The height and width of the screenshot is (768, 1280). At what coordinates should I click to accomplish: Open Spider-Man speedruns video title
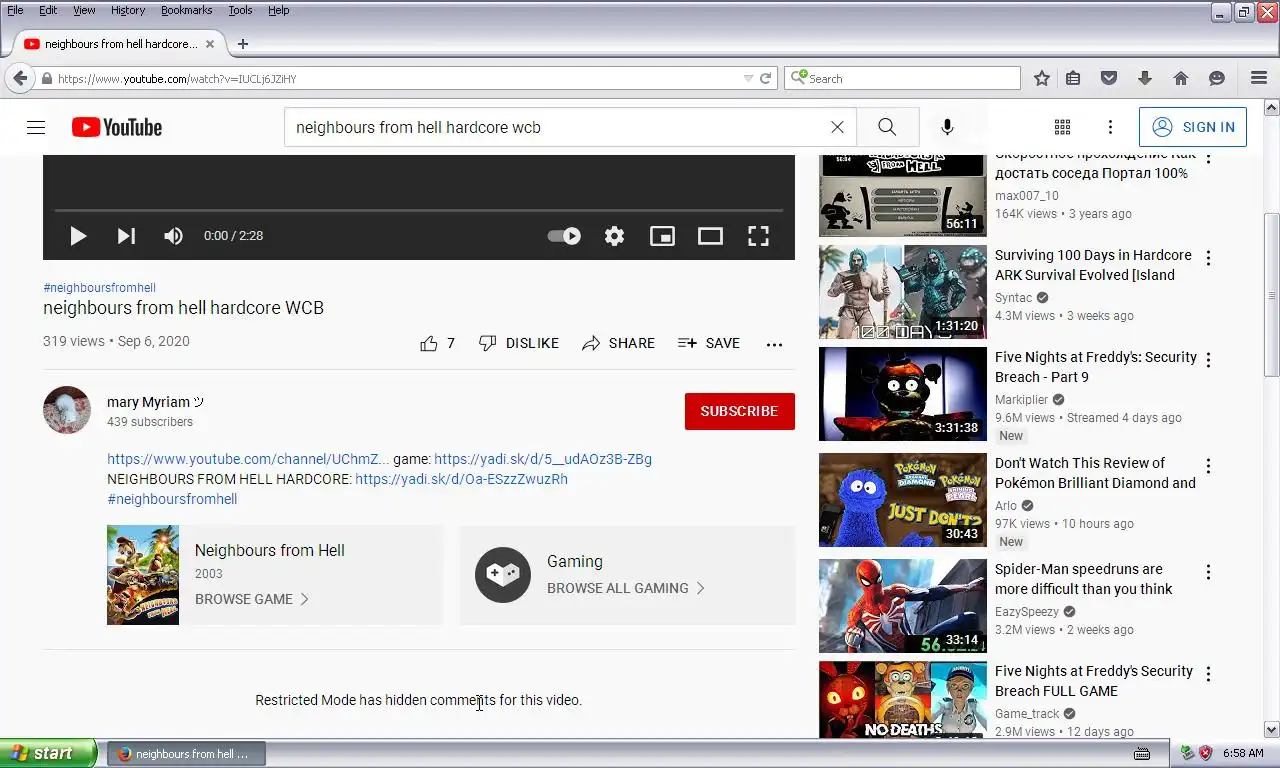tap(1083, 579)
